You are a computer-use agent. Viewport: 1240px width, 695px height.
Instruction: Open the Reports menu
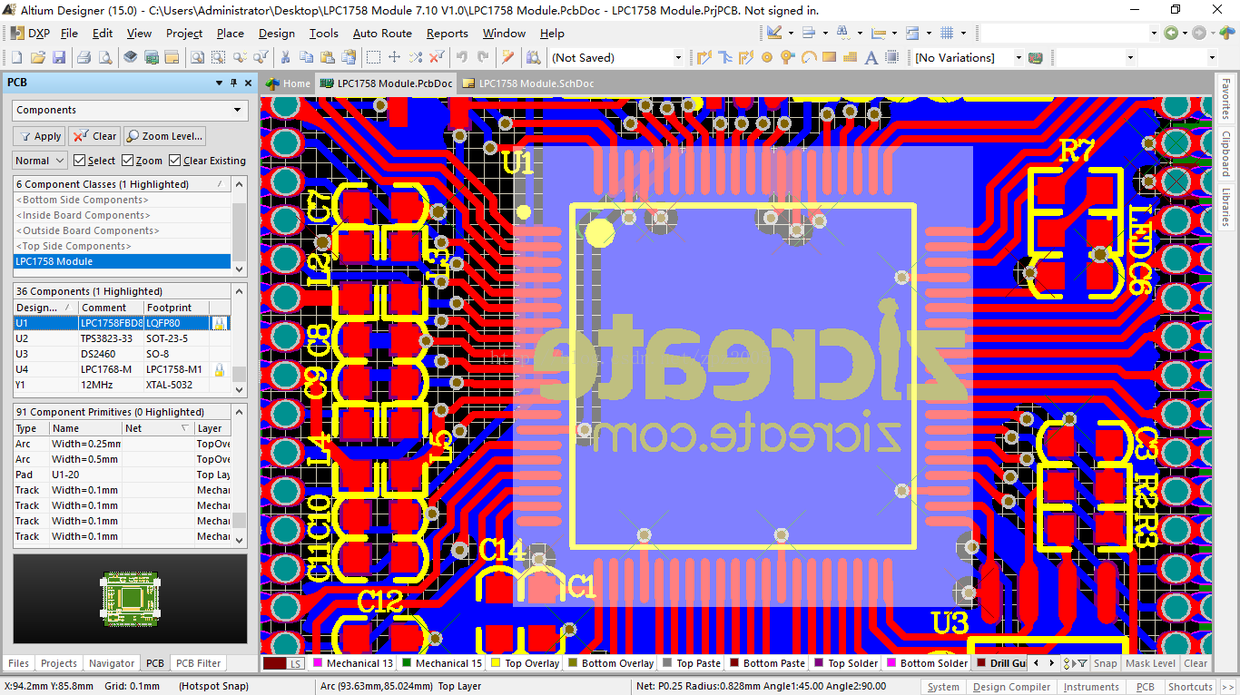447,33
